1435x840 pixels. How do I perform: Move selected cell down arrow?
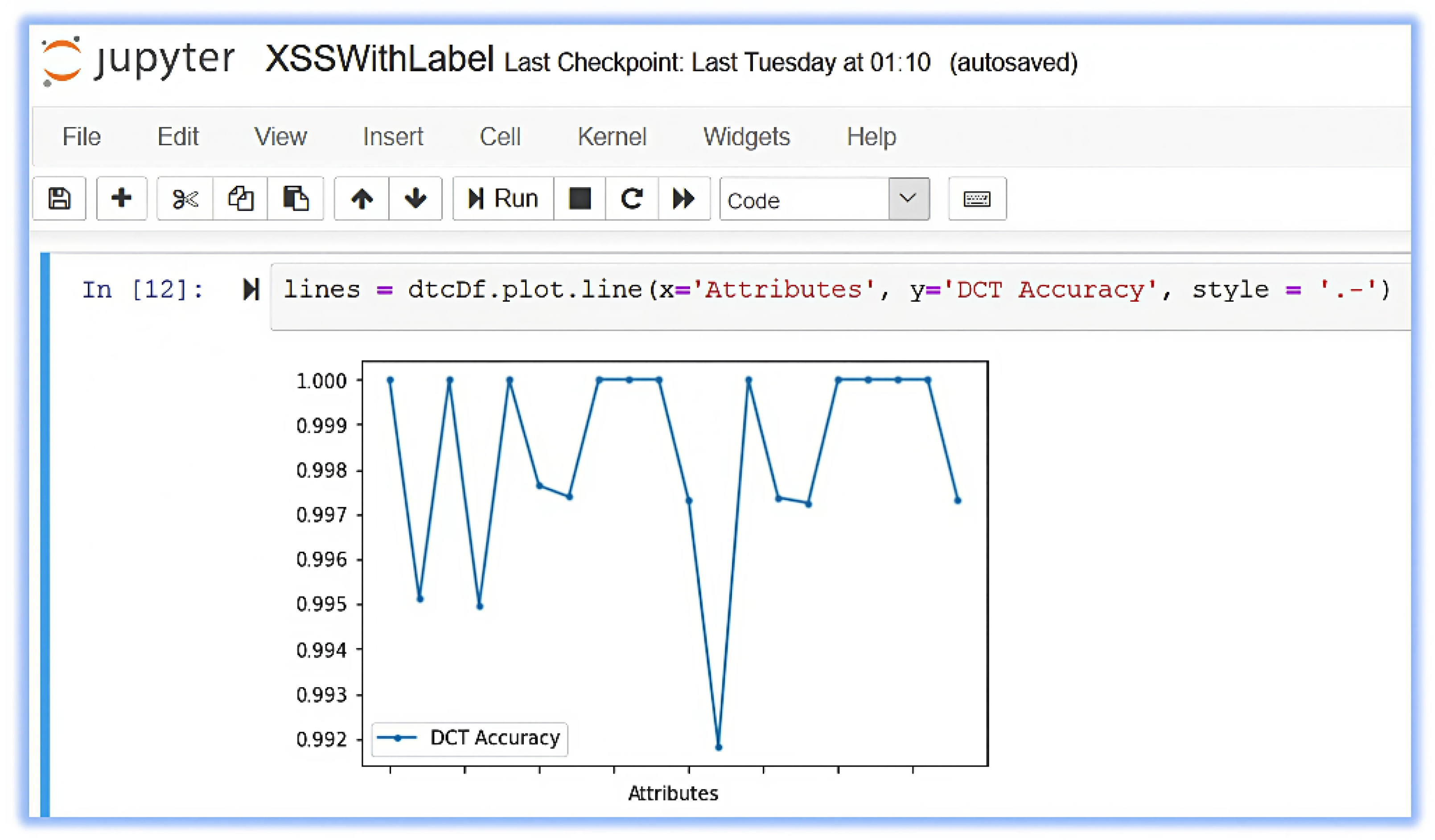415,199
